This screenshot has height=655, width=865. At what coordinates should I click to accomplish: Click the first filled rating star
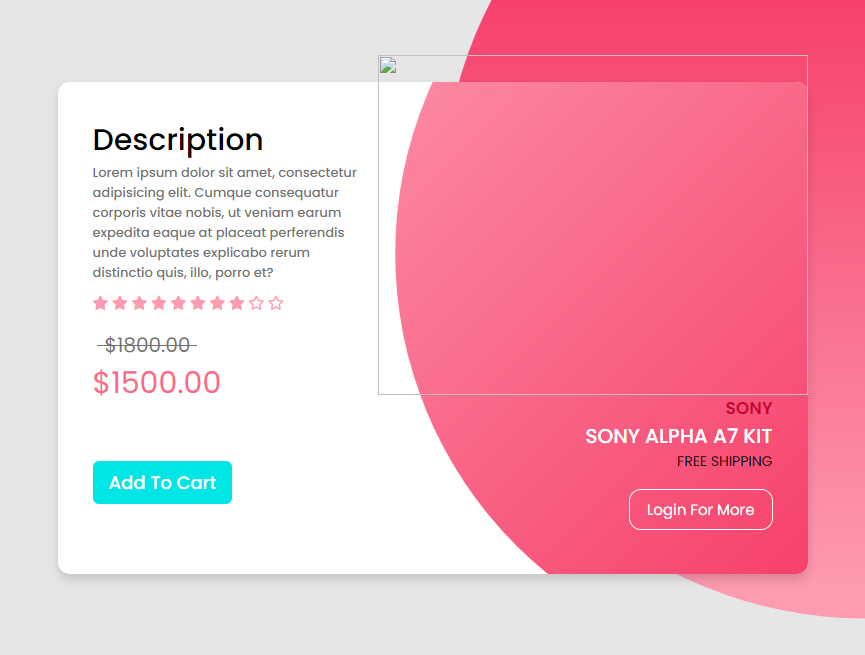coord(100,303)
